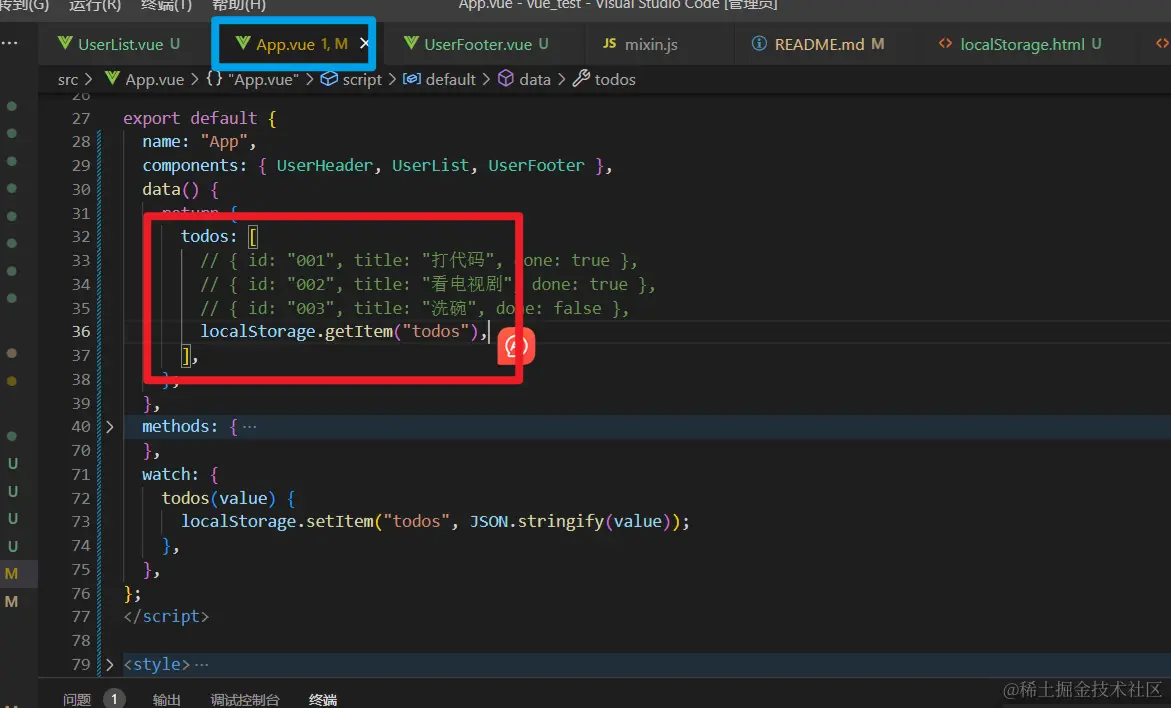1171x708 pixels.
Task: Open the 终端(T) menu
Action: point(167,5)
